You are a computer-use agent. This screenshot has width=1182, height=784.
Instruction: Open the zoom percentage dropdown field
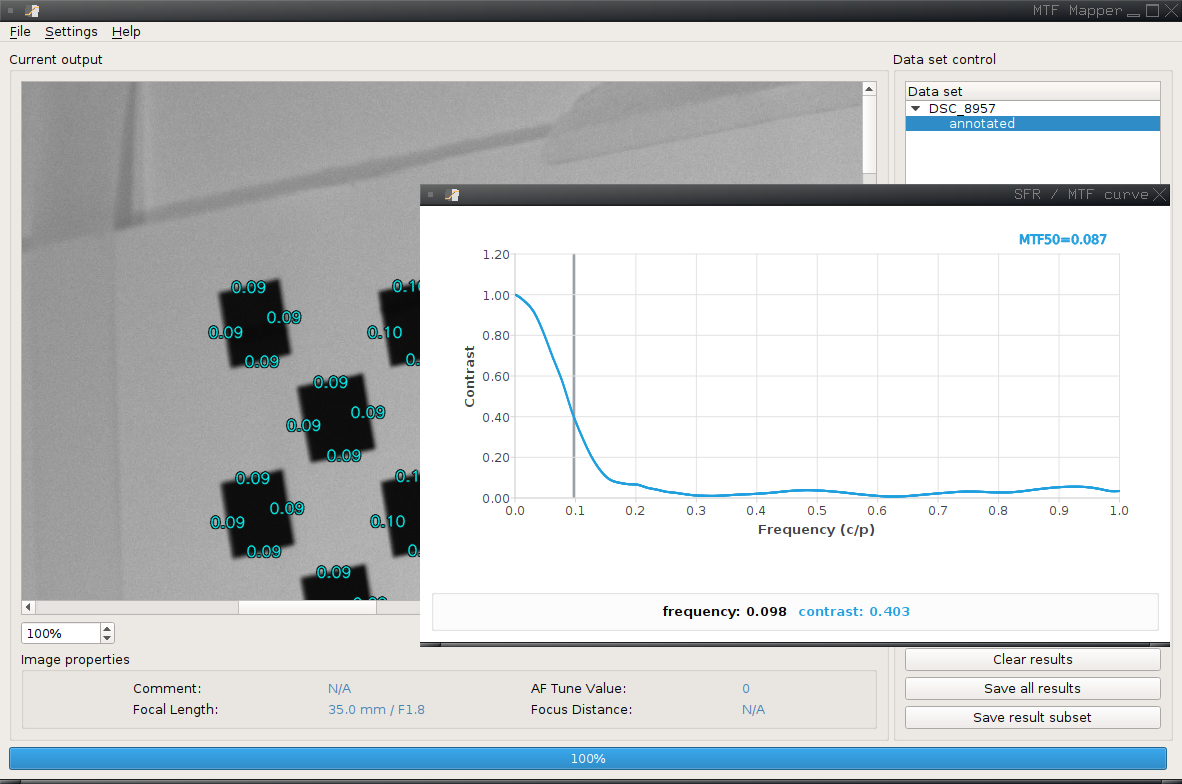[x=57, y=632]
